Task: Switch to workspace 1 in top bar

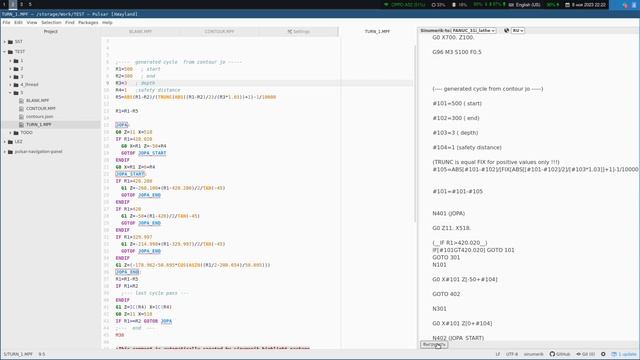Action: 4,4
